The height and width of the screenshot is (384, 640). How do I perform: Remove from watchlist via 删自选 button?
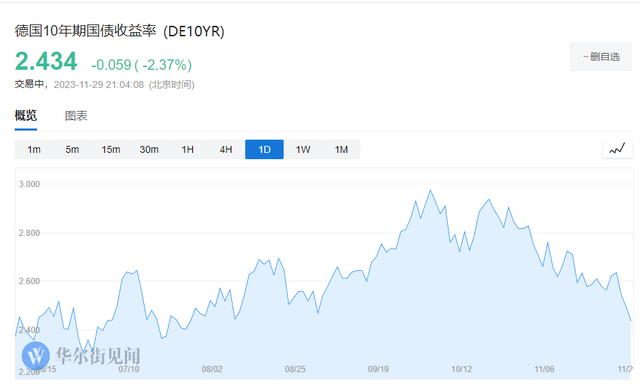coord(601,57)
